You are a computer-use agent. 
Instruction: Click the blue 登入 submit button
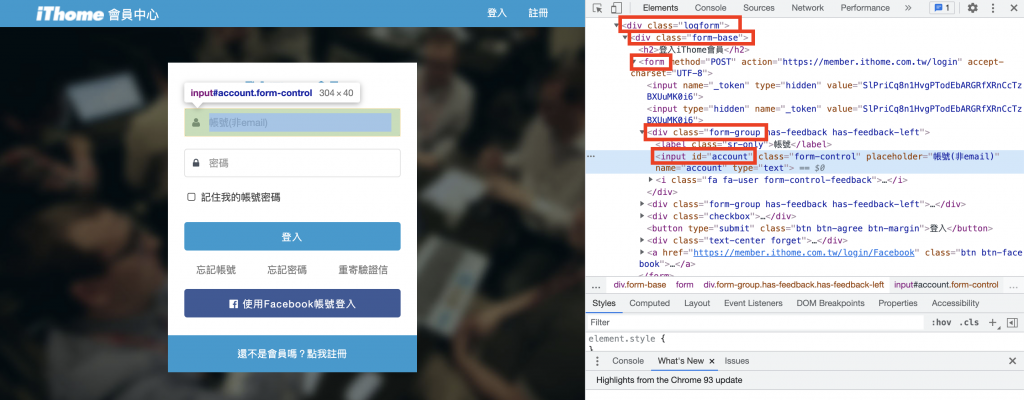[292, 237]
